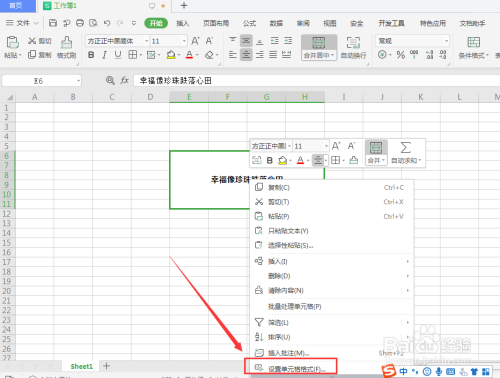Image resolution: width=500 pixels, height=378 pixels.
Task: Align text to top of cell
Action: (233, 41)
